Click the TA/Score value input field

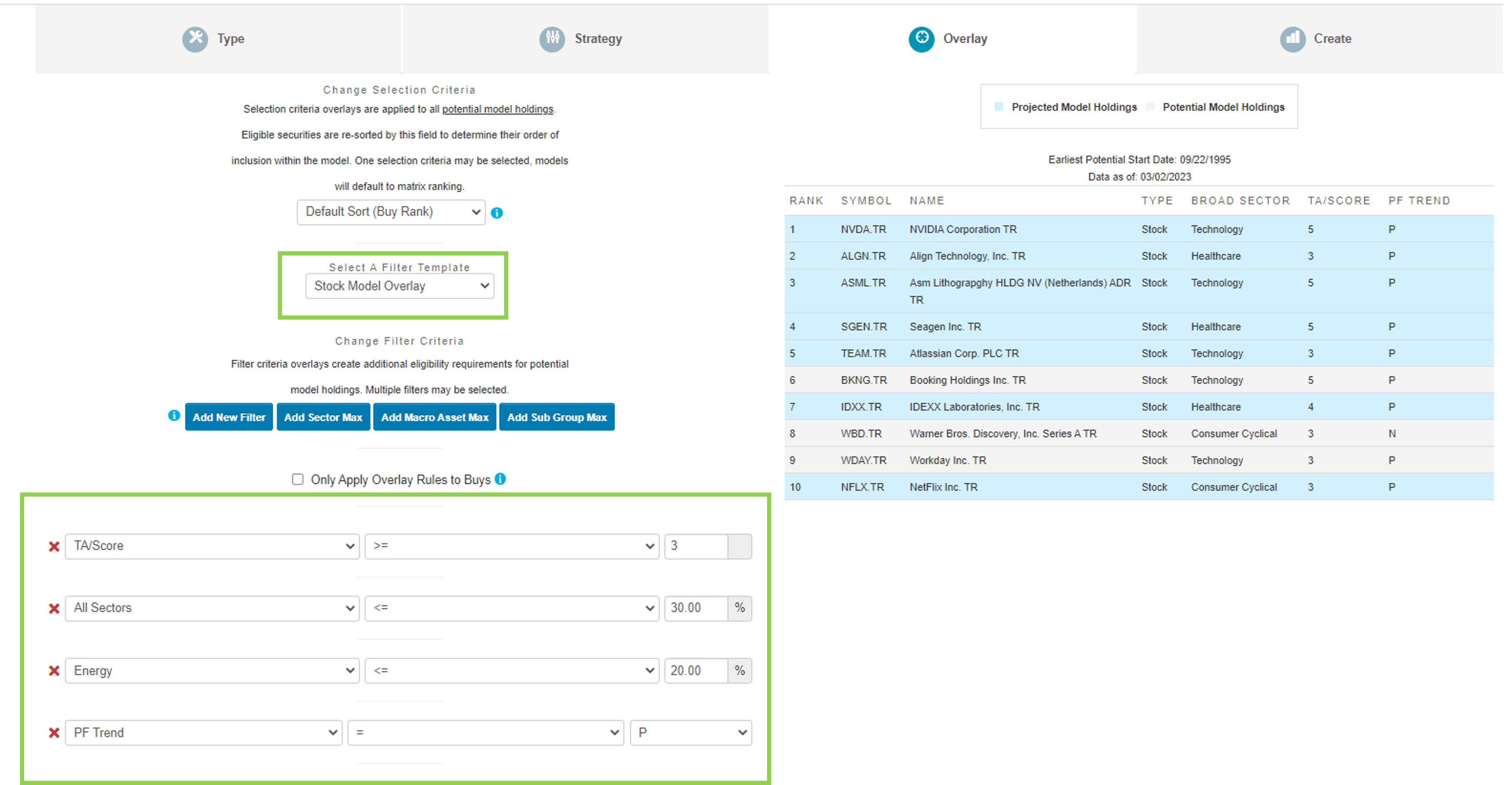click(x=695, y=546)
